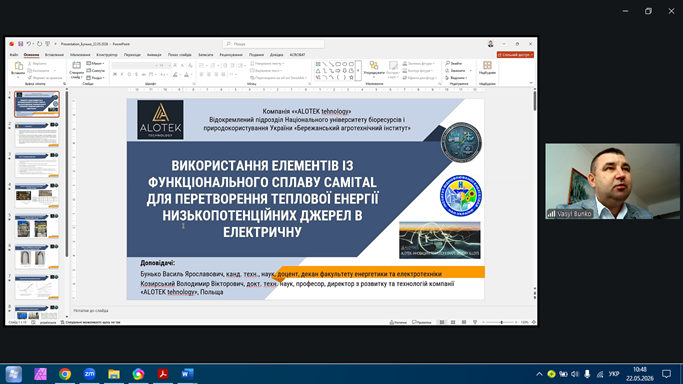Open the font color picker
This screenshot has height=384, width=683.
pyautogui.click(x=187, y=74)
